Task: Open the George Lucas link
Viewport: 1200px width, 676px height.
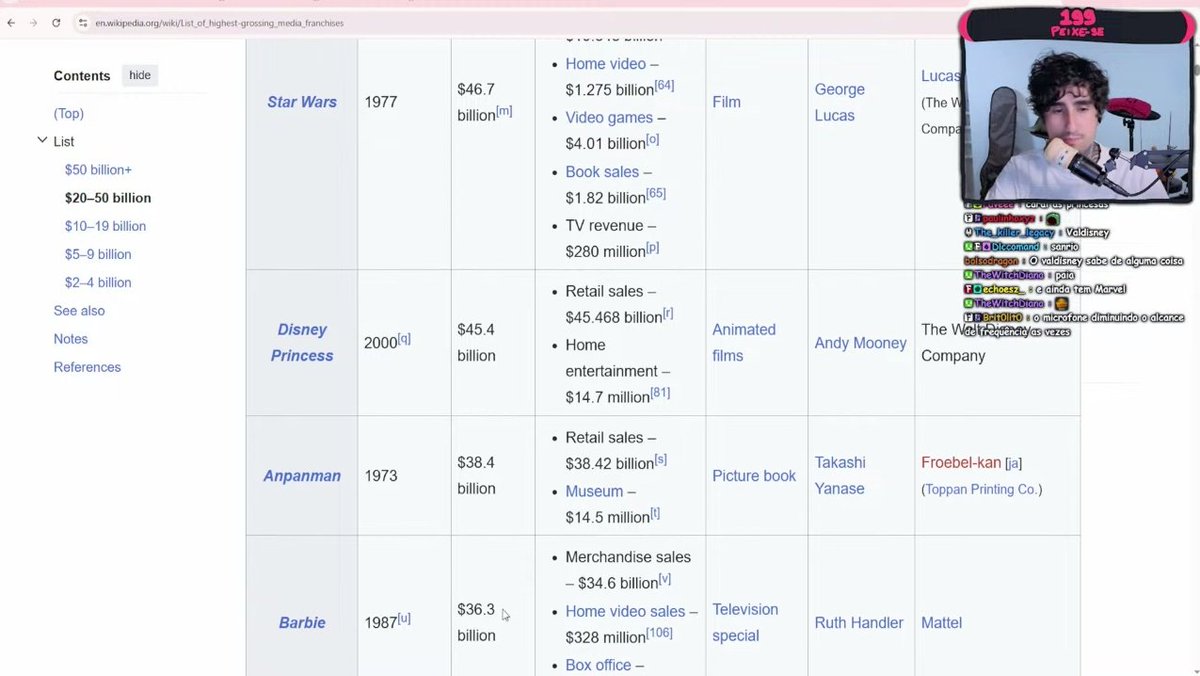Action: click(x=839, y=102)
